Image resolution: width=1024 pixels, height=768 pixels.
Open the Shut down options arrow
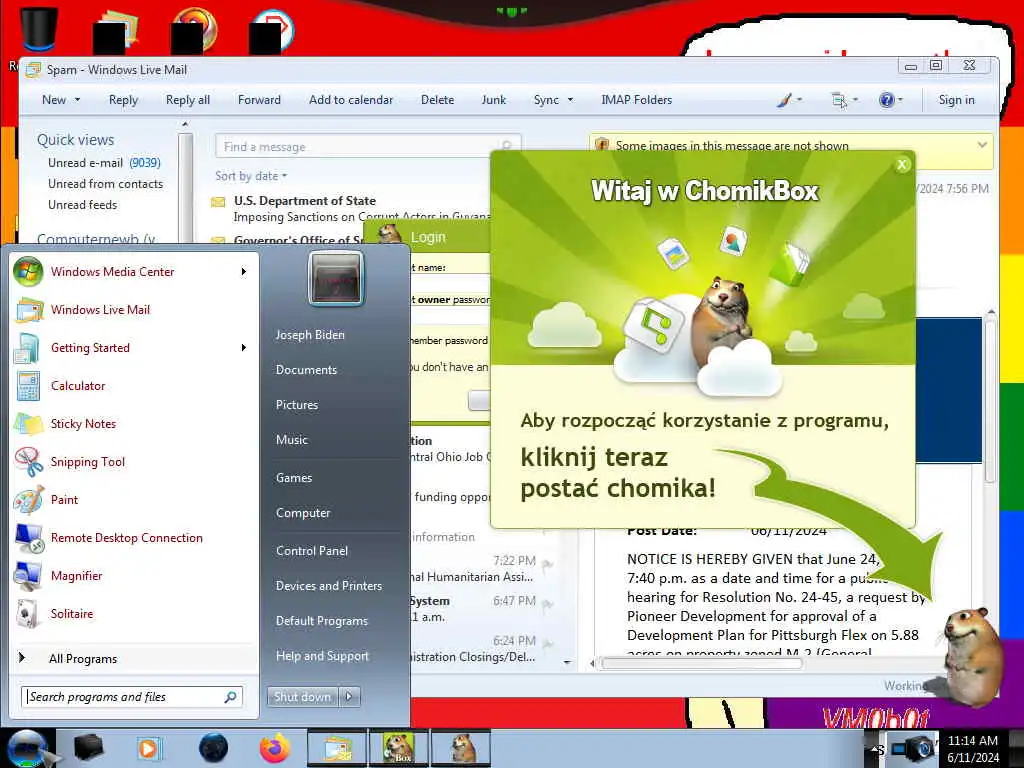[349, 697]
